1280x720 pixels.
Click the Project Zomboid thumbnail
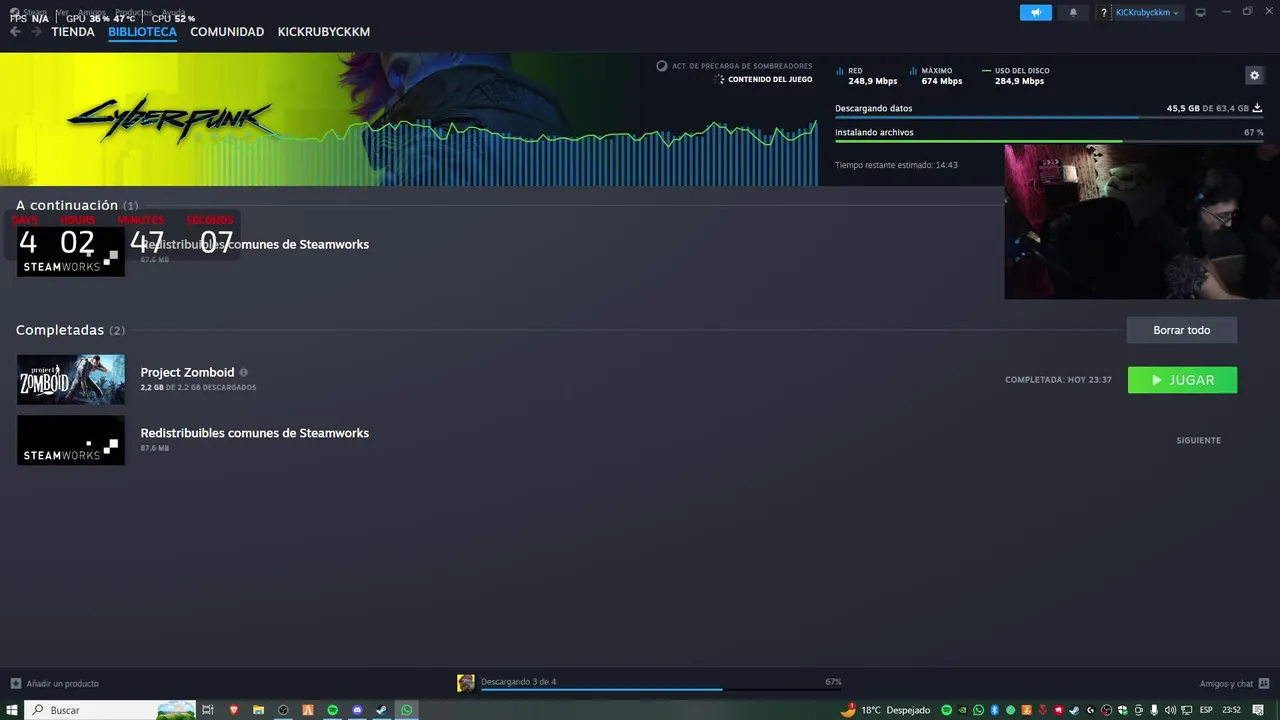(x=71, y=380)
